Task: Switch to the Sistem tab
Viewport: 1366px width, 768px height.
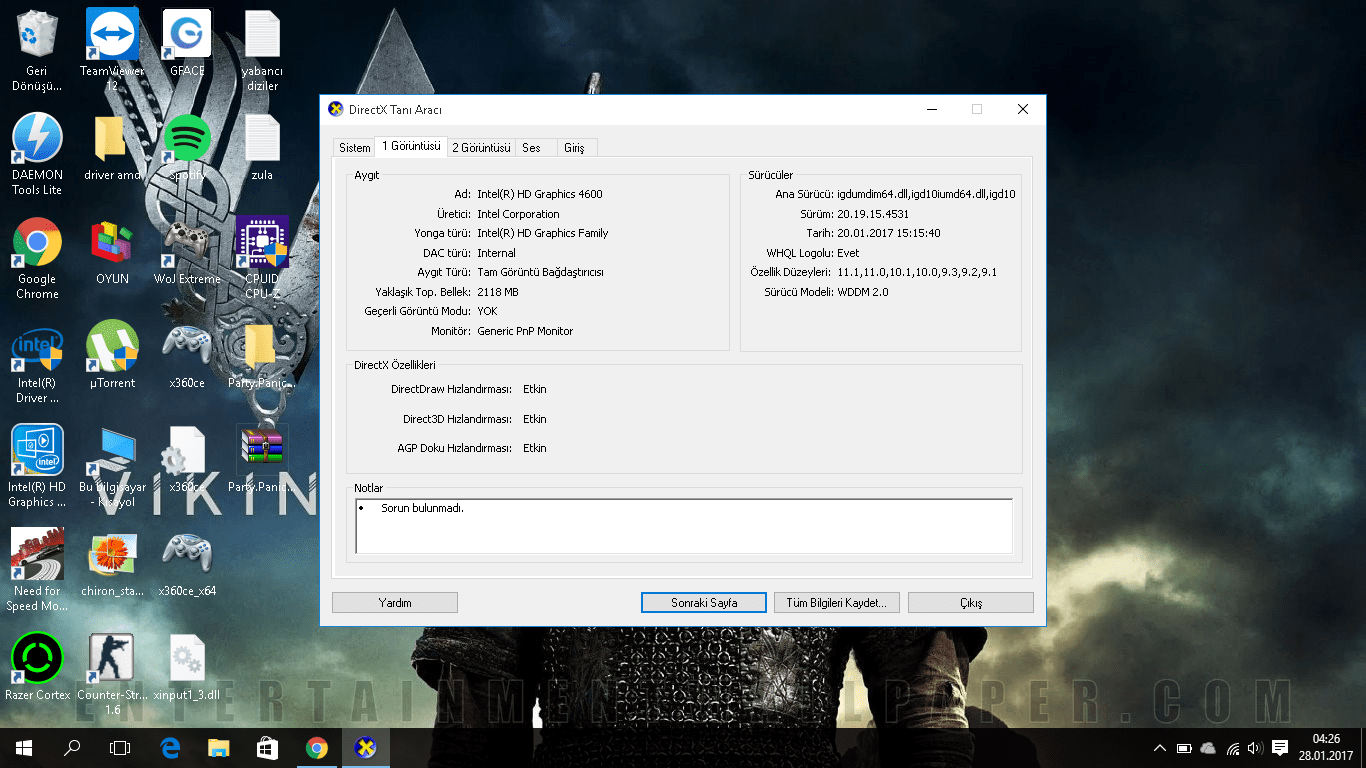Action: click(354, 148)
